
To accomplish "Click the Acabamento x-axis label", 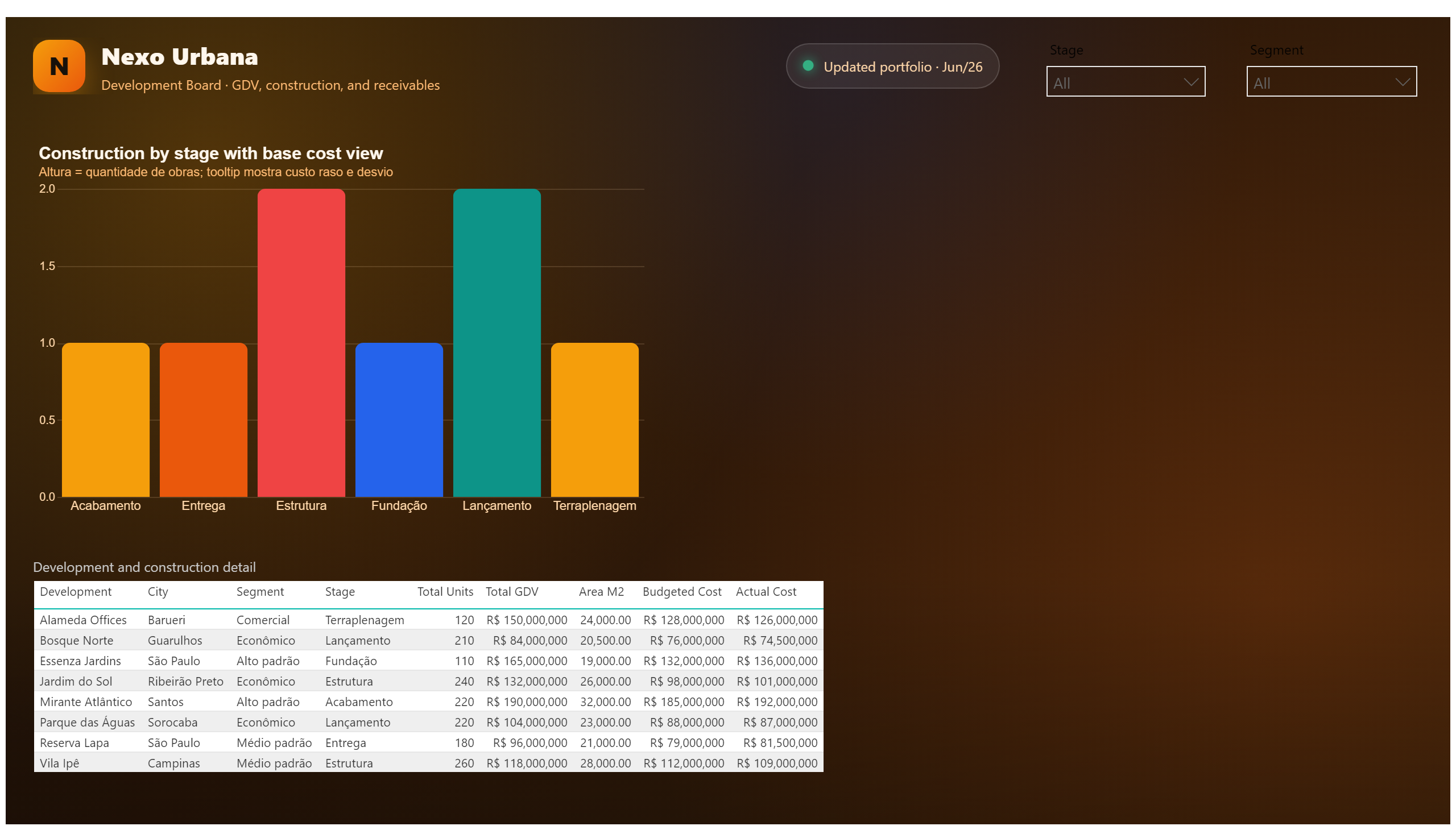I will click(106, 505).
